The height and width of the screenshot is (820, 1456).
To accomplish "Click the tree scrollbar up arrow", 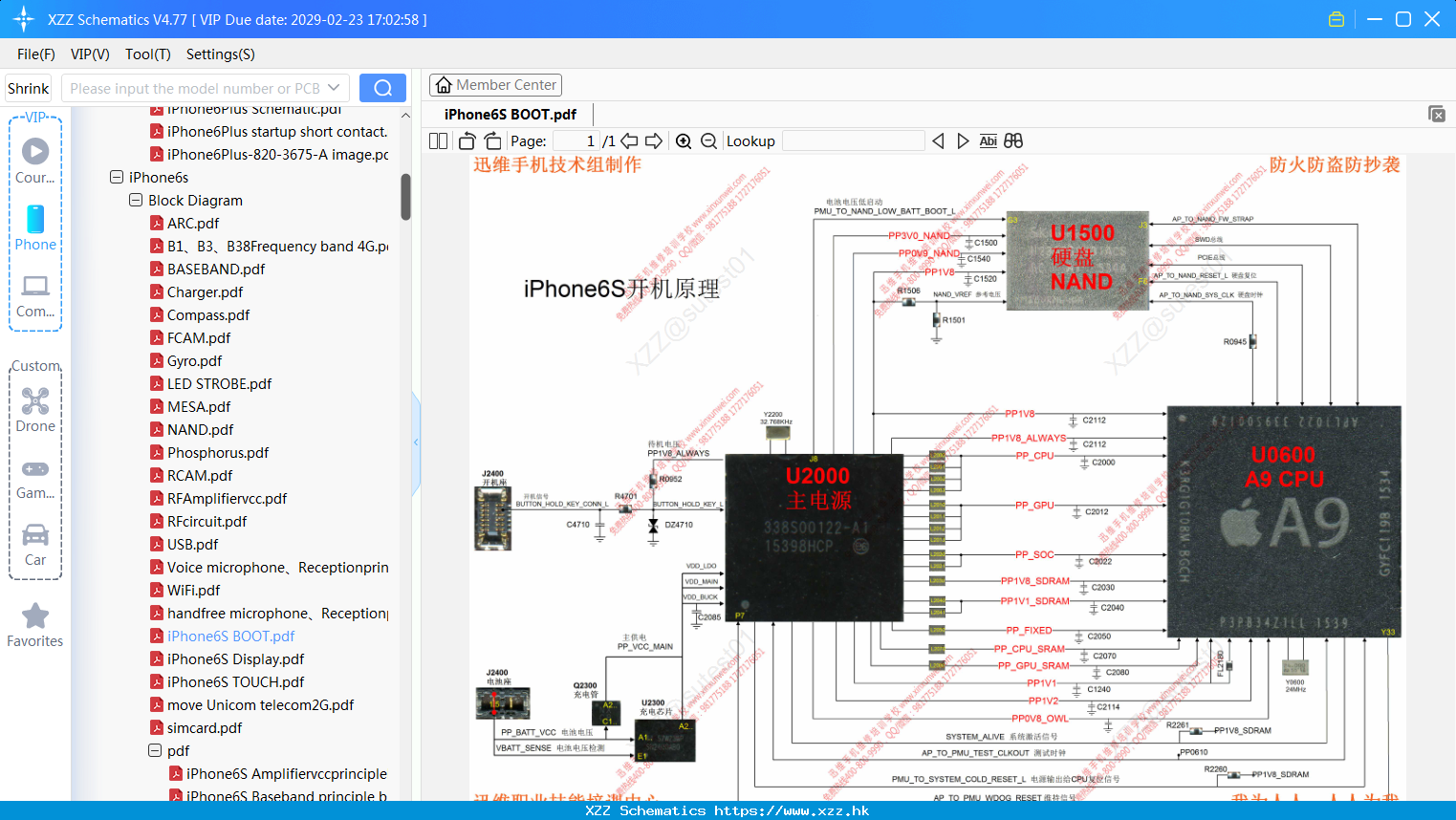I will 405,115.
